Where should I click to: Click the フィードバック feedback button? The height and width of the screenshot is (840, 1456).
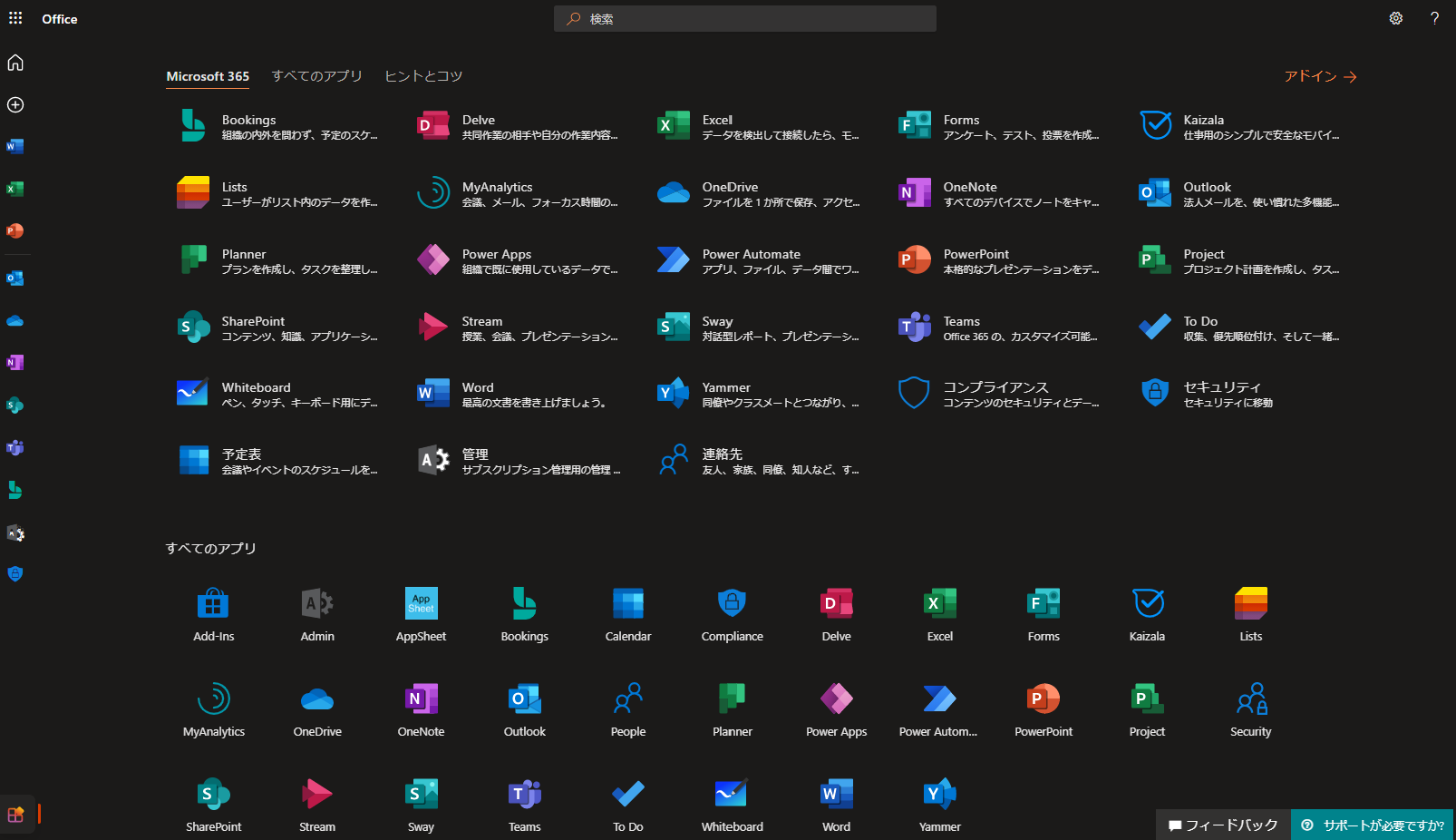click(x=1223, y=825)
